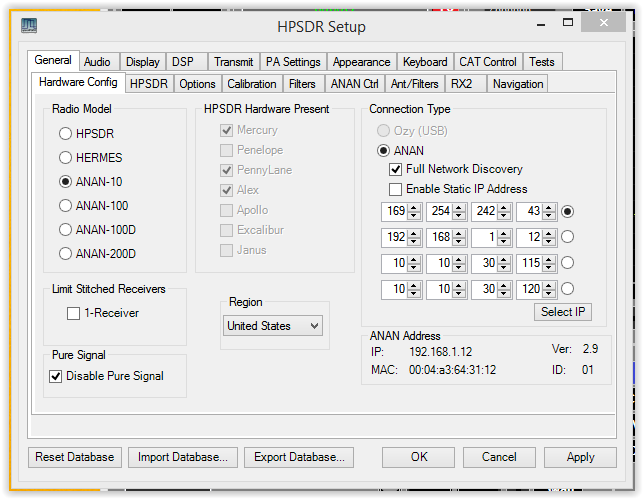
Task: Go to the Appearance tab
Action: [x=361, y=62]
